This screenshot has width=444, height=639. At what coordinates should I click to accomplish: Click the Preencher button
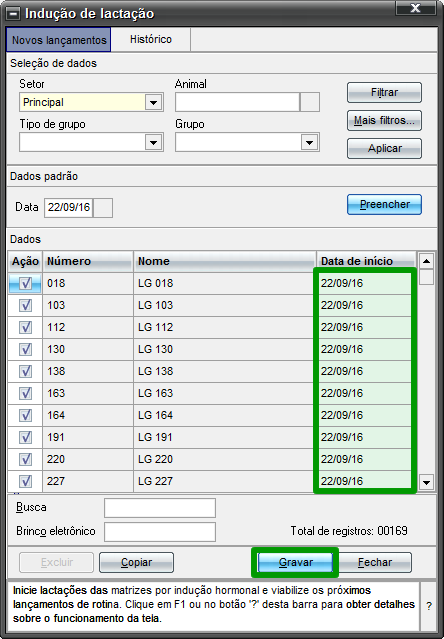[x=384, y=204]
